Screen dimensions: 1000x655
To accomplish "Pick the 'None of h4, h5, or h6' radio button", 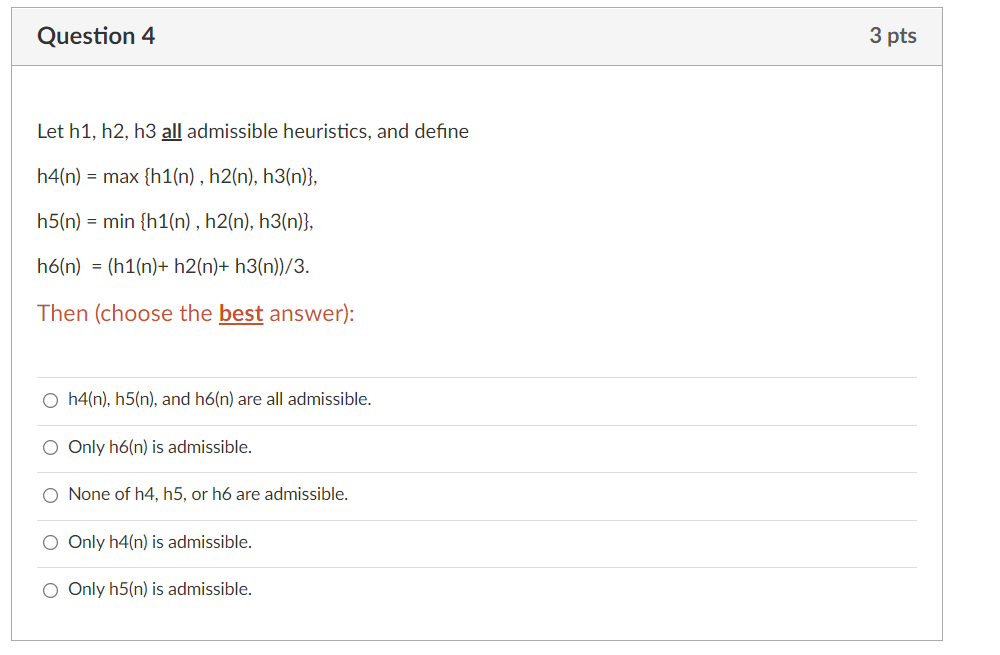I will [50, 495].
